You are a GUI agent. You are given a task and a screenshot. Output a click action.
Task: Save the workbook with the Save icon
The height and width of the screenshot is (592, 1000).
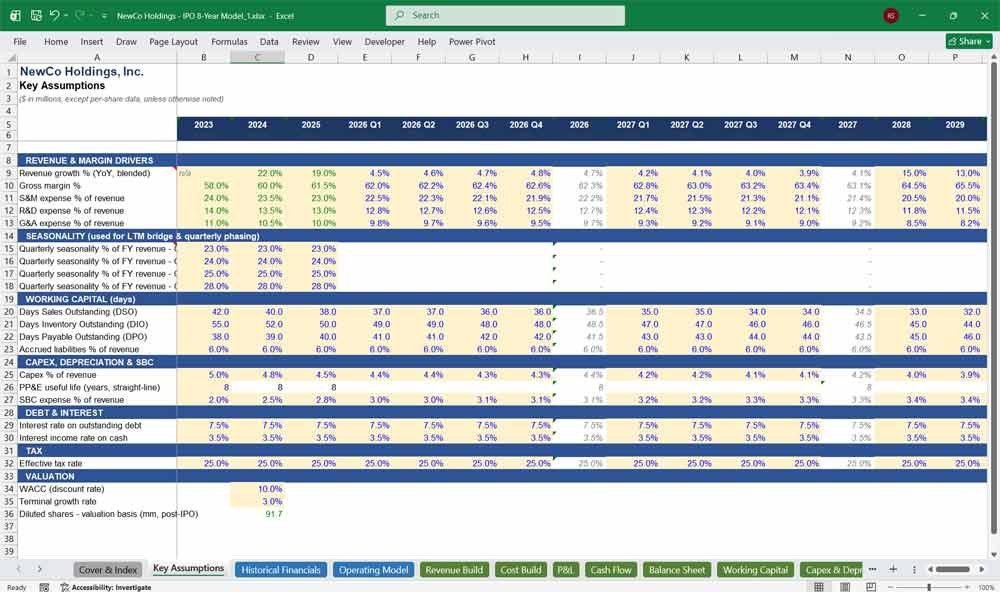click(x=36, y=15)
